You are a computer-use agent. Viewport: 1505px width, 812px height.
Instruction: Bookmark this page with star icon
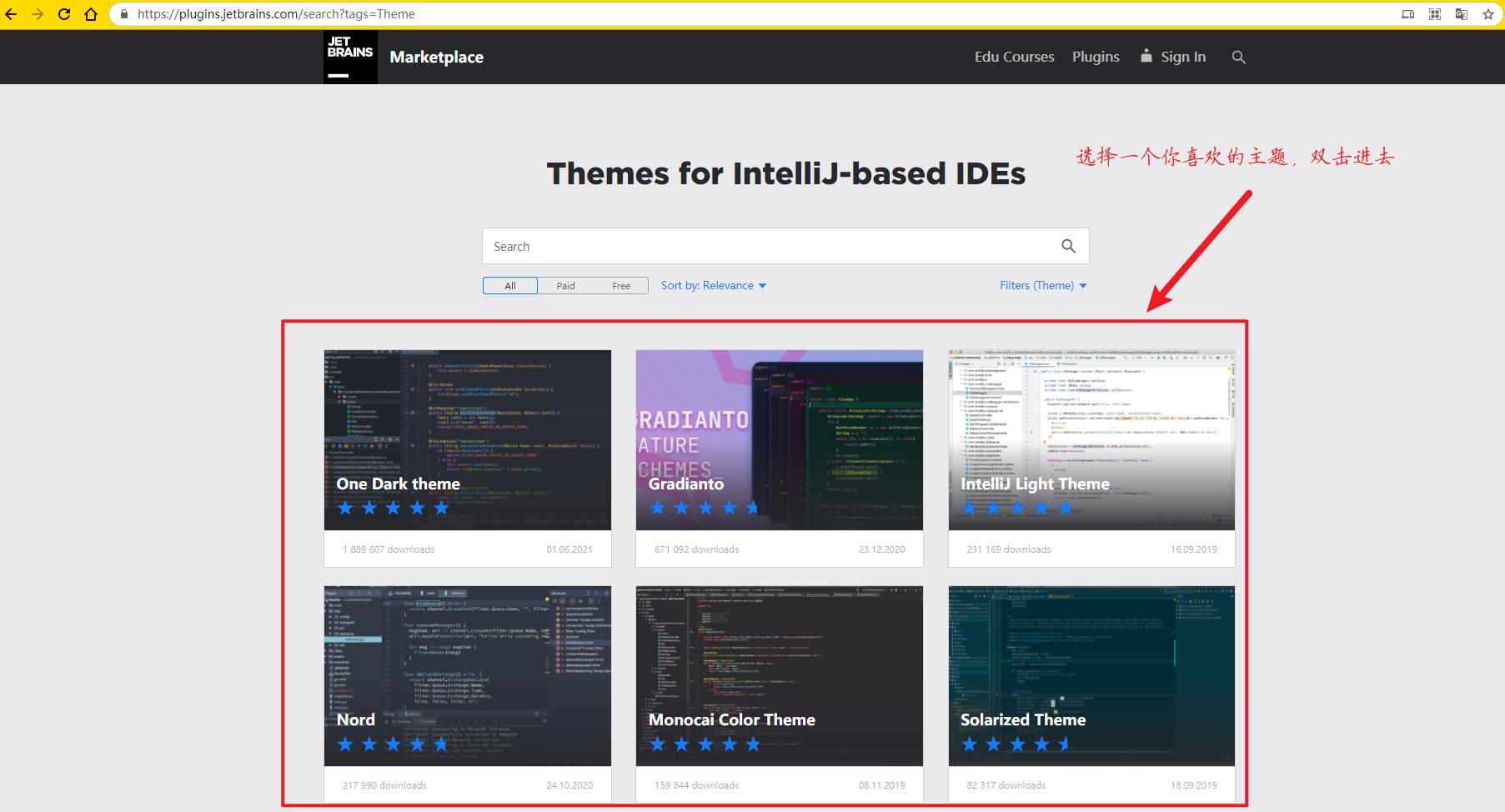[x=1488, y=14]
